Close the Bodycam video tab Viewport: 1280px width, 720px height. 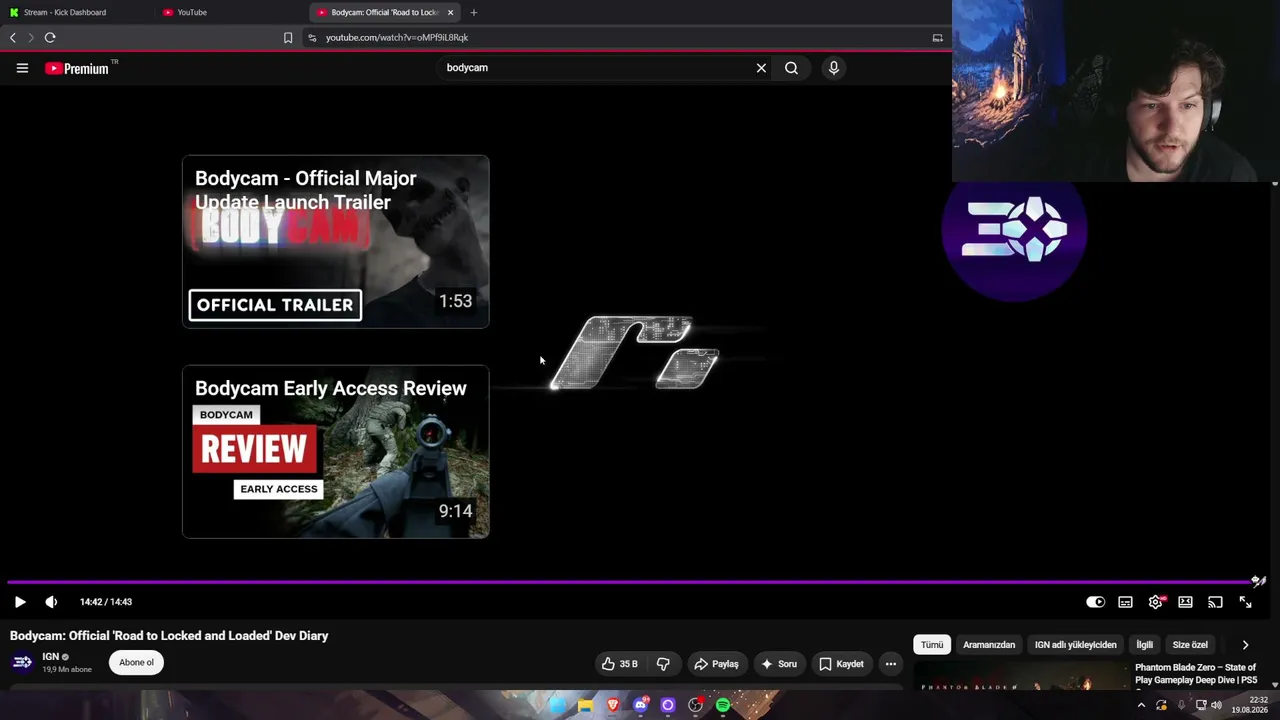(x=450, y=12)
